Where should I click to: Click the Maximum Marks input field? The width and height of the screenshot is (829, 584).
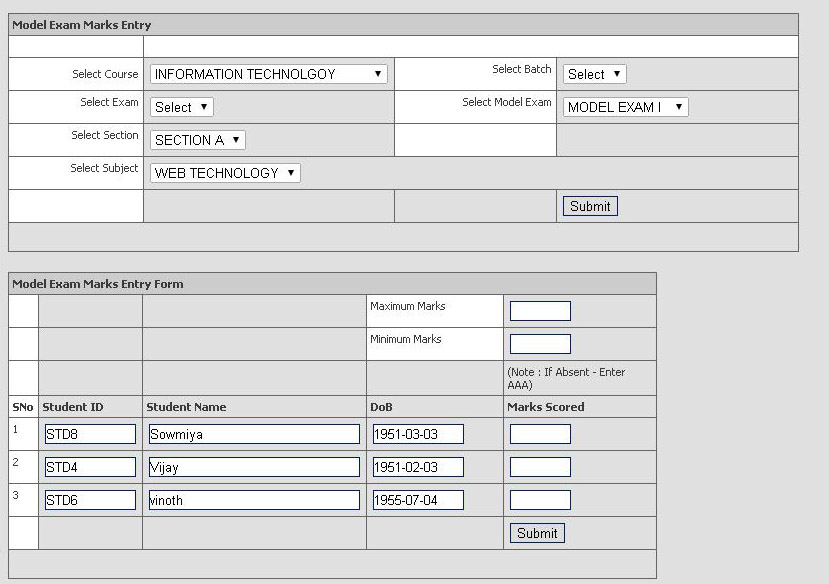pos(540,311)
